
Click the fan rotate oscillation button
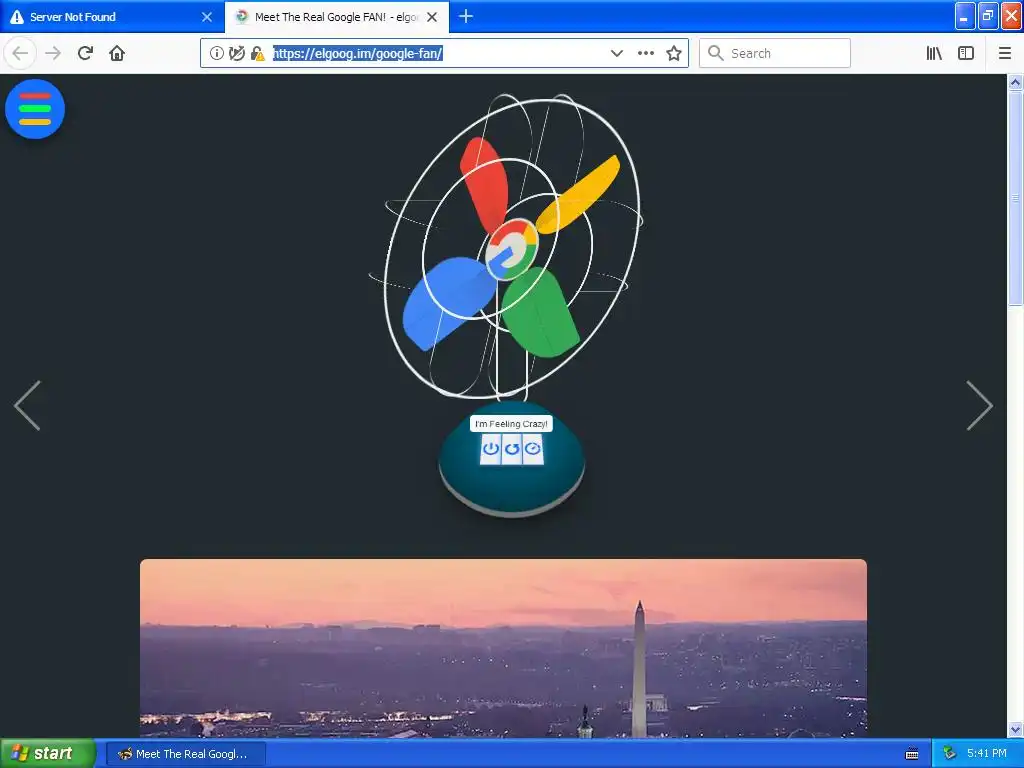[512, 449]
